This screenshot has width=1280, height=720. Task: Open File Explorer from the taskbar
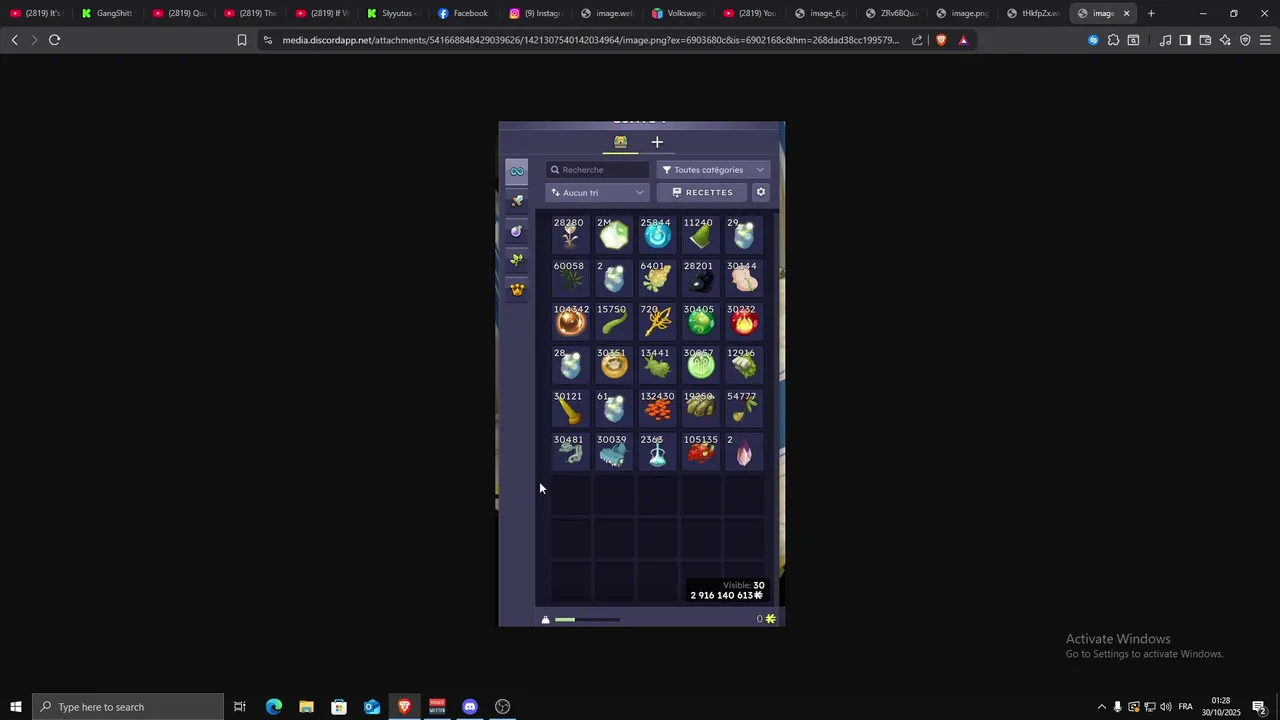pyautogui.click(x=306, y=707)
